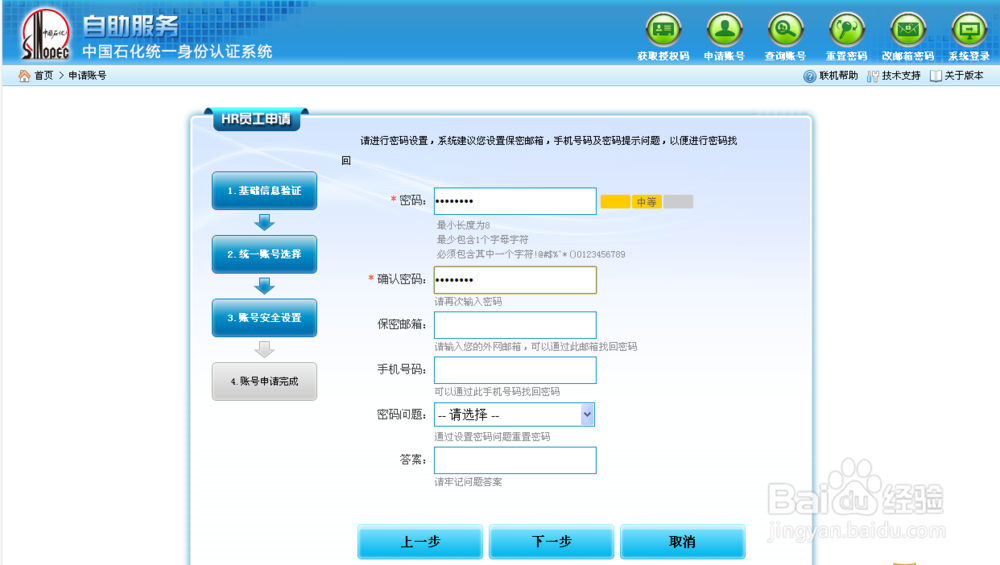1000x565 pixels.
Task: Click the 取消 button
Action: (x=682, y=541)
